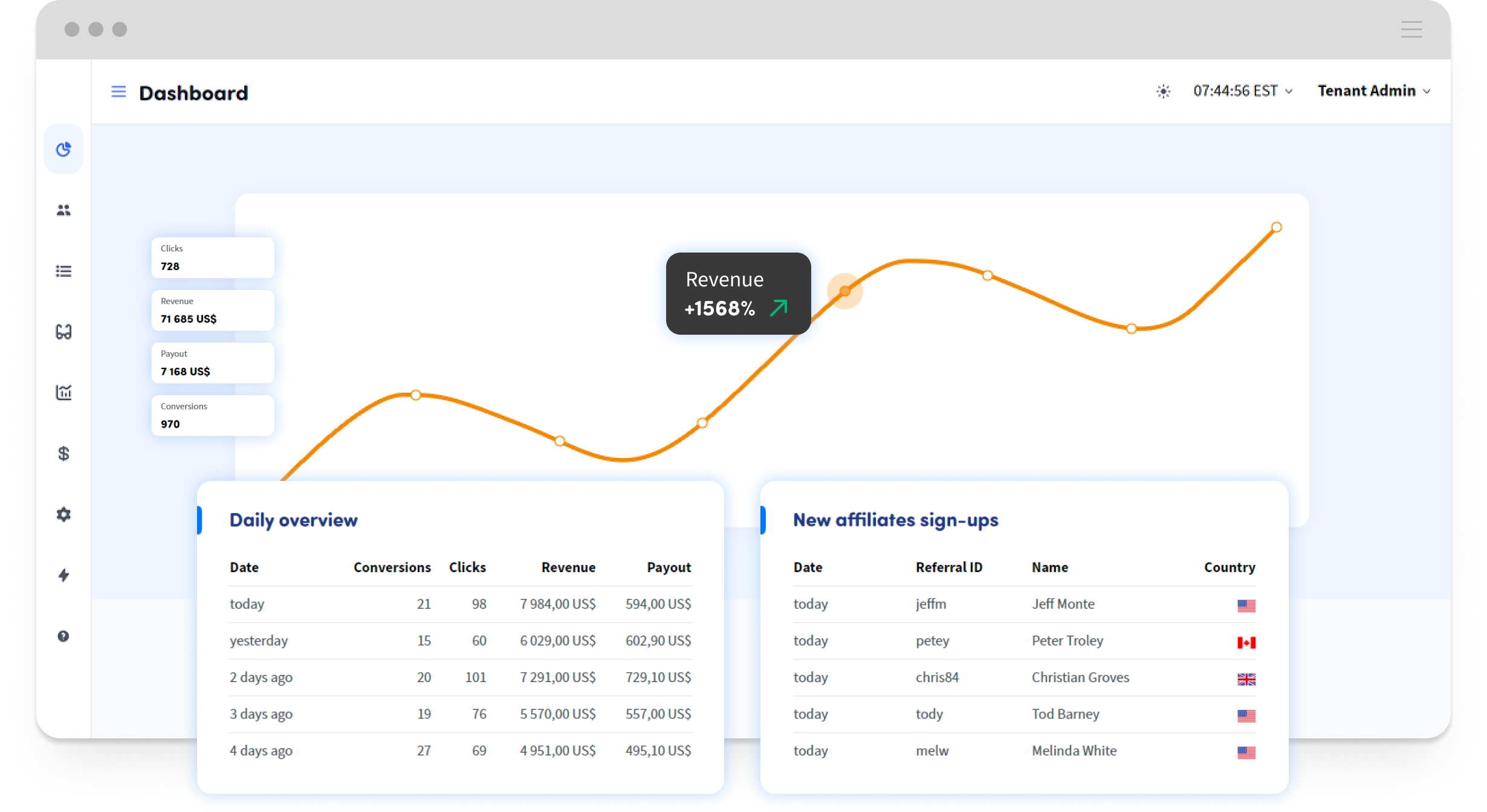Click the help/question mark icon in sidebar
The image size is (1487, 812).
(x=63, y=636)
